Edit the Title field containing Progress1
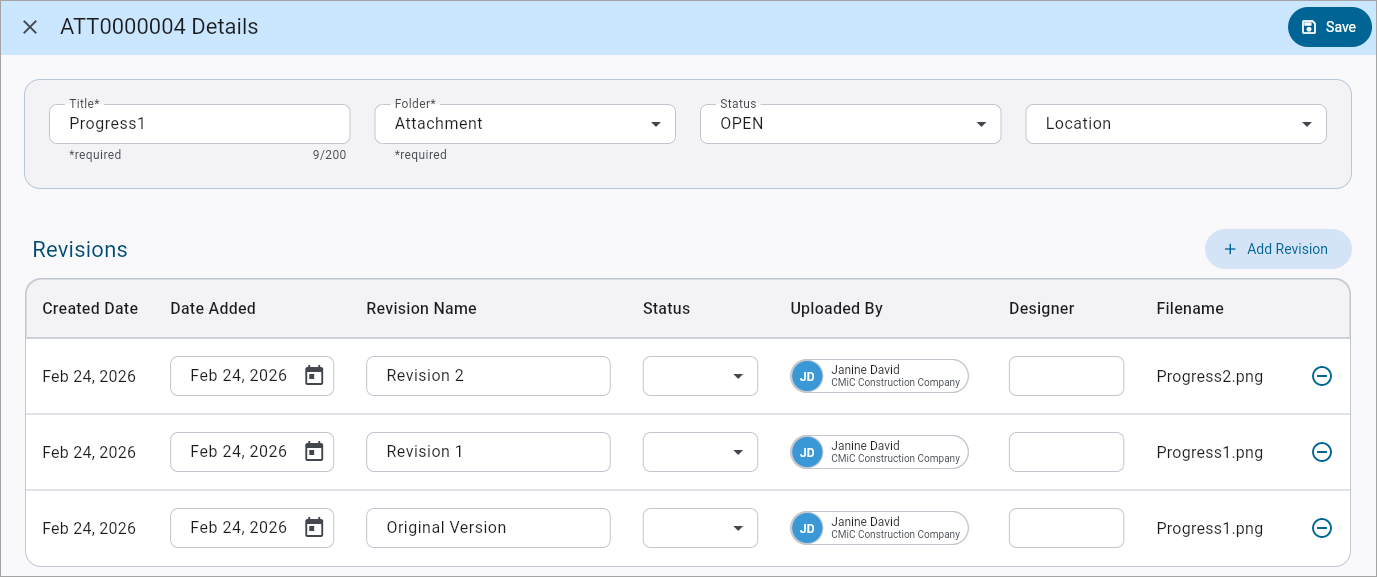 199,123
